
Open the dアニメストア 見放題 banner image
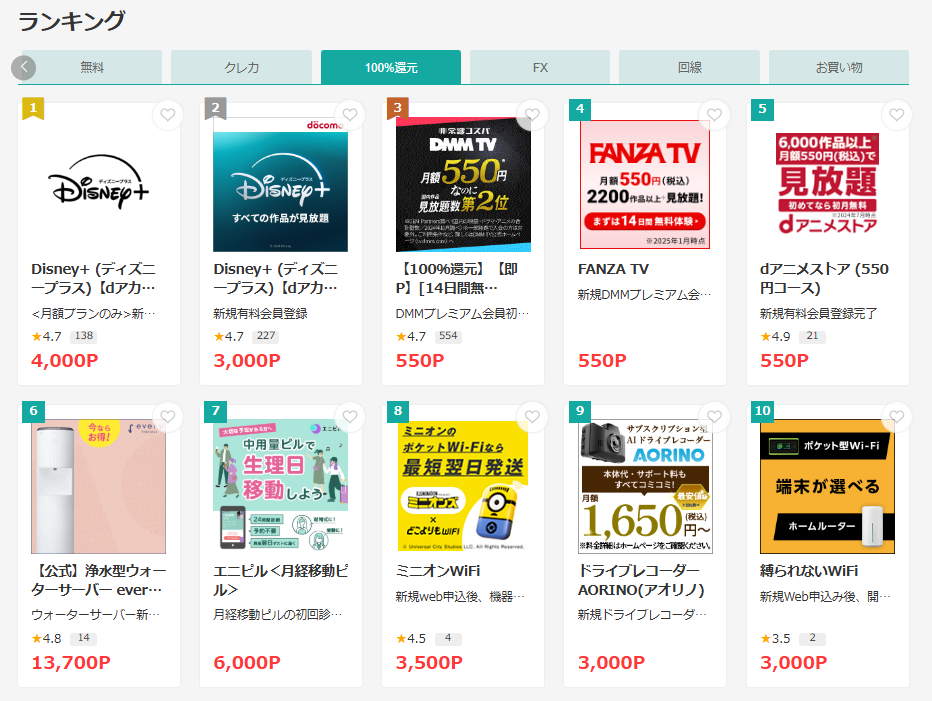coord(827,184)
